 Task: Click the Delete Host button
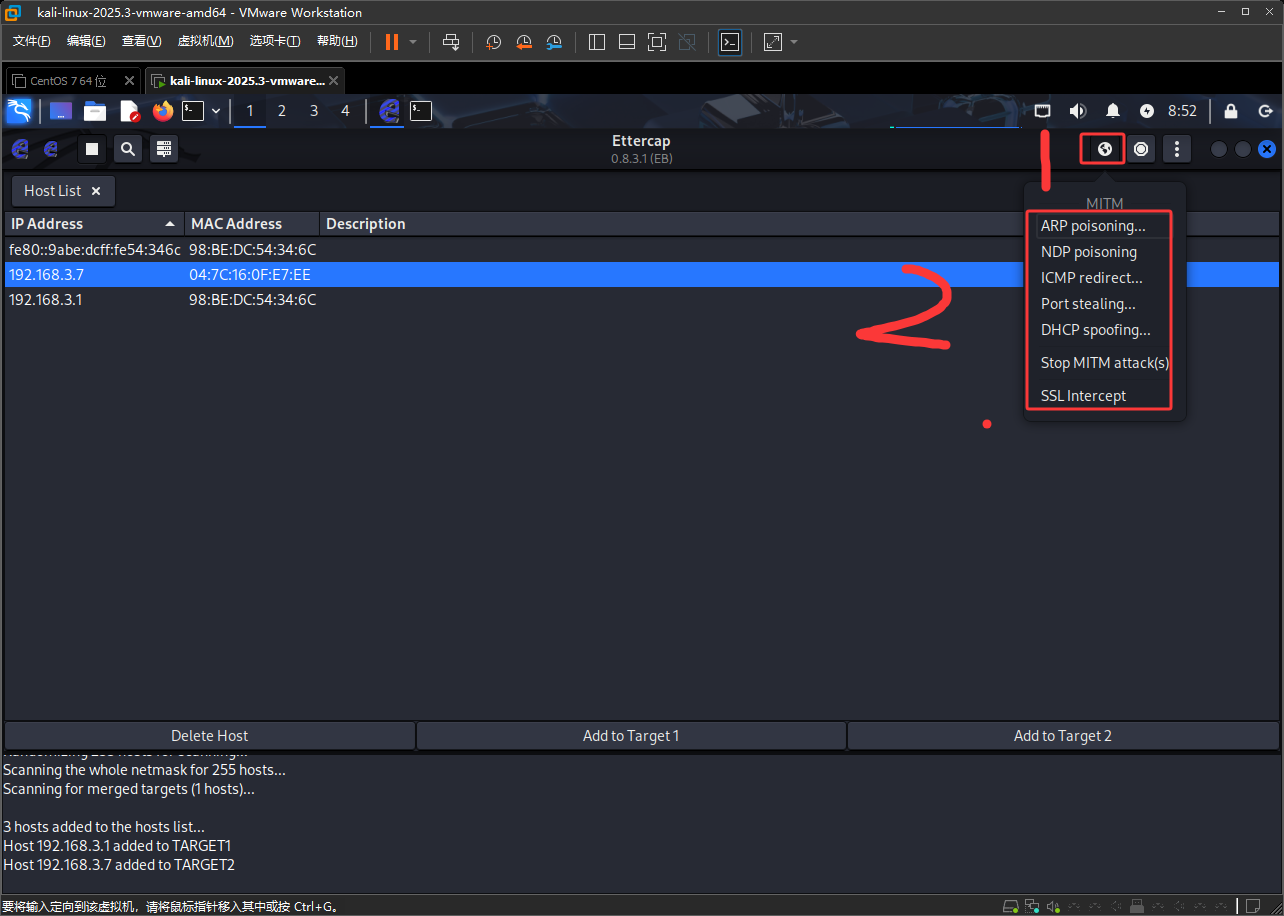tap(210, 736)
